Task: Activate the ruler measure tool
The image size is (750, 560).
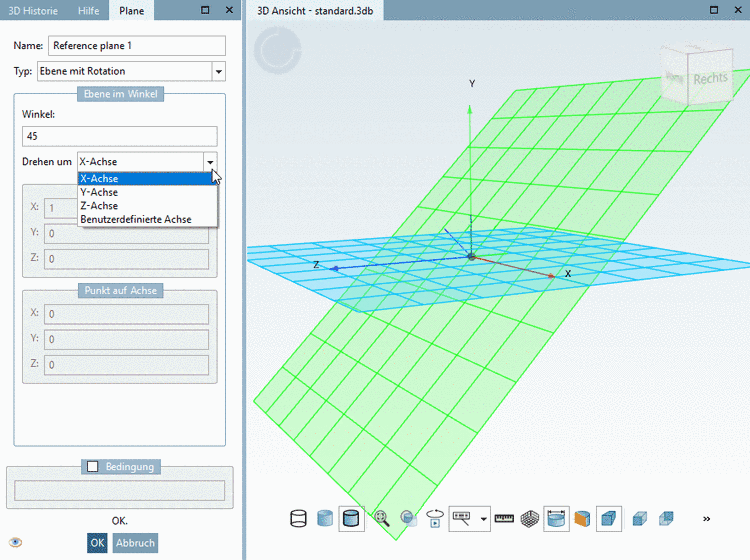Action: tap(504, 518)
